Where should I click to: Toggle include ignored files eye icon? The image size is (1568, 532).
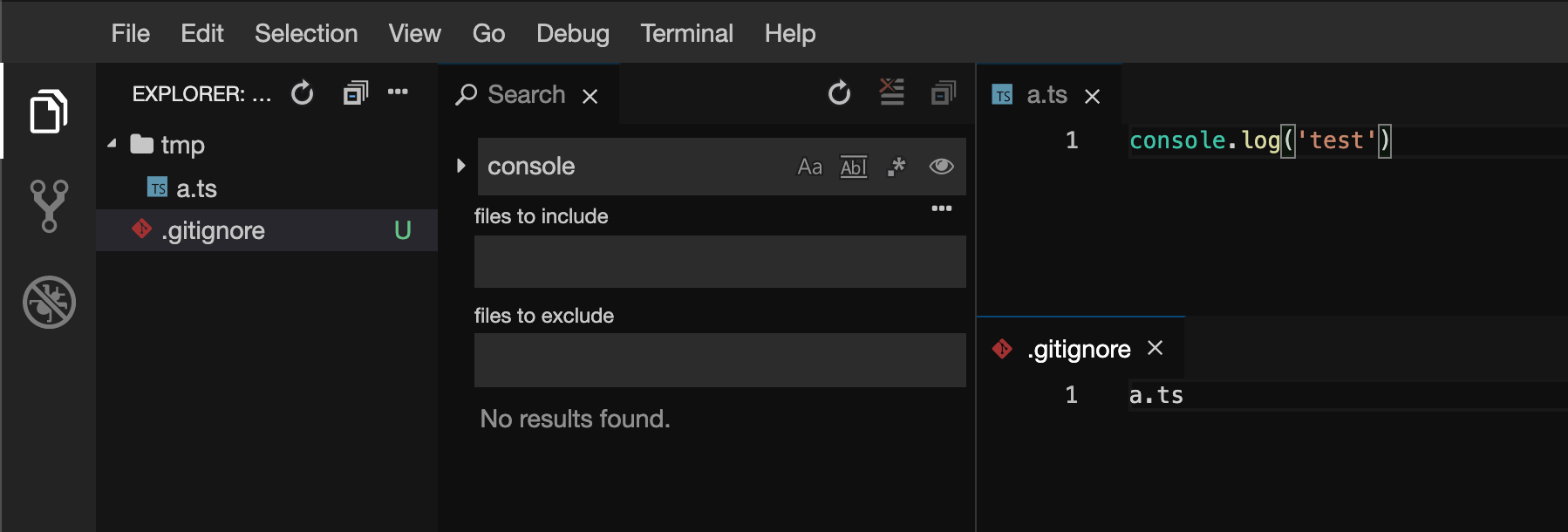click(941, 167)
